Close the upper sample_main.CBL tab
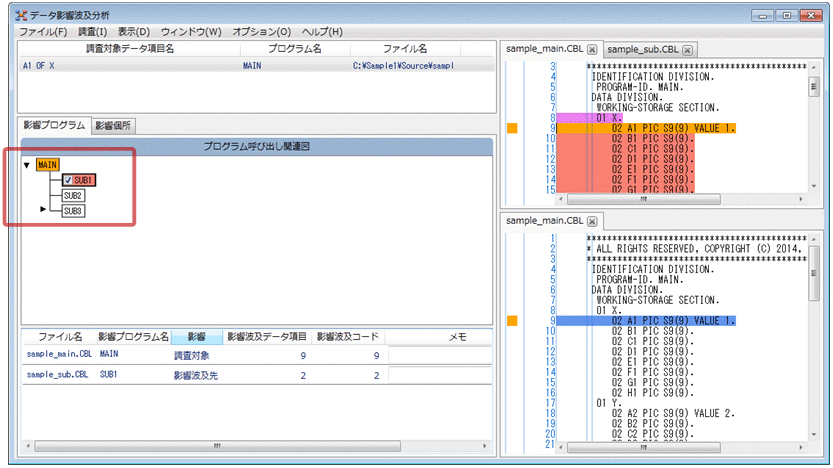 pos(592,49)
